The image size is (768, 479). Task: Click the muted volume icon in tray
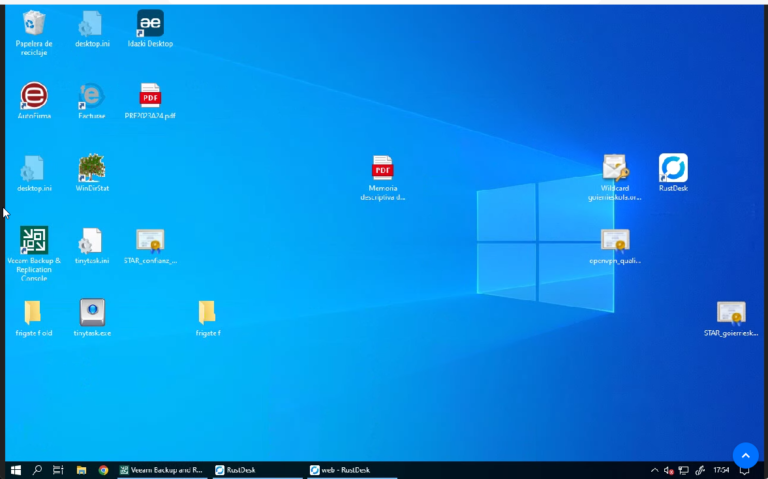(668, 470)
